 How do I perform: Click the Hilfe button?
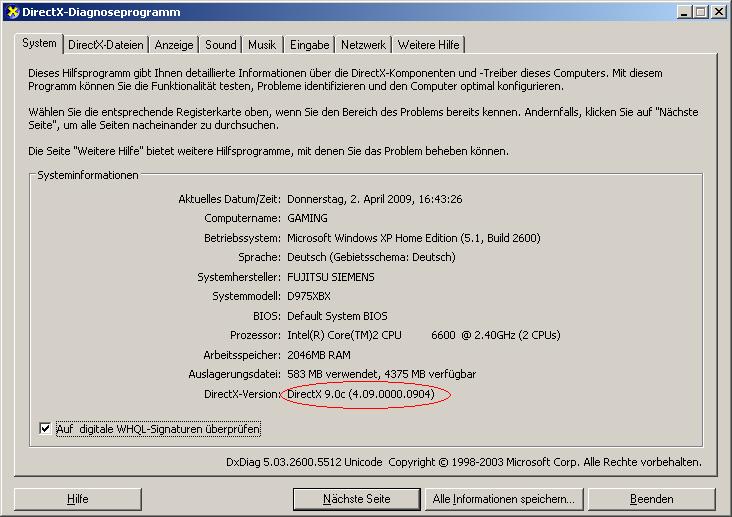(77, 499)
